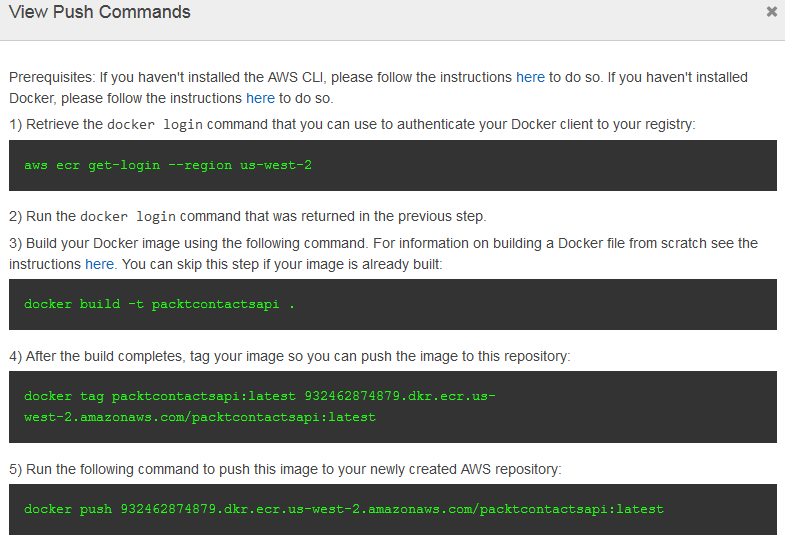Viewport: 785px width, 539px height.
Task: Click the docker tag command text
Action: [x=260, y=406]
